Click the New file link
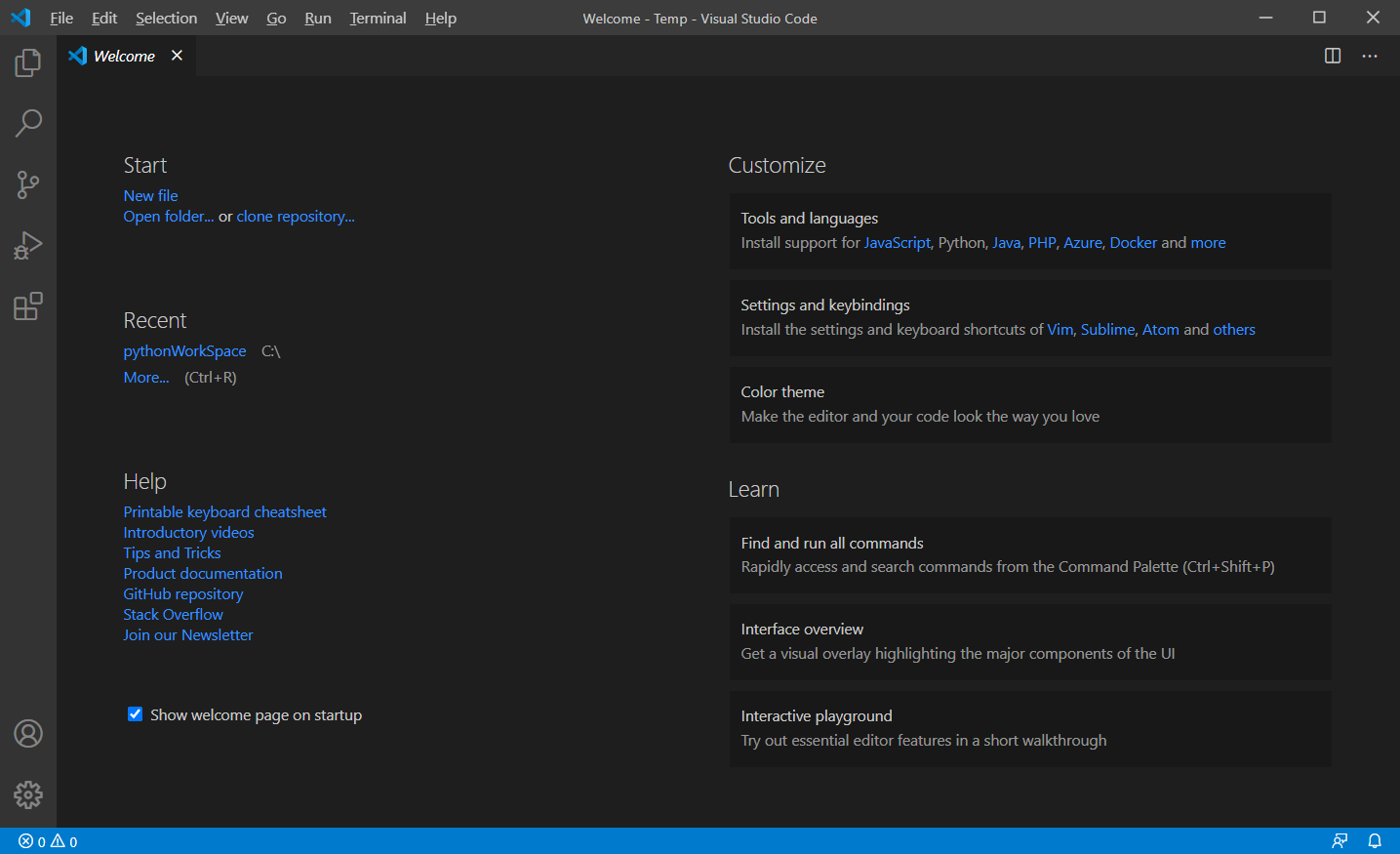This screenshot has height=854, width=1400. 150,195
